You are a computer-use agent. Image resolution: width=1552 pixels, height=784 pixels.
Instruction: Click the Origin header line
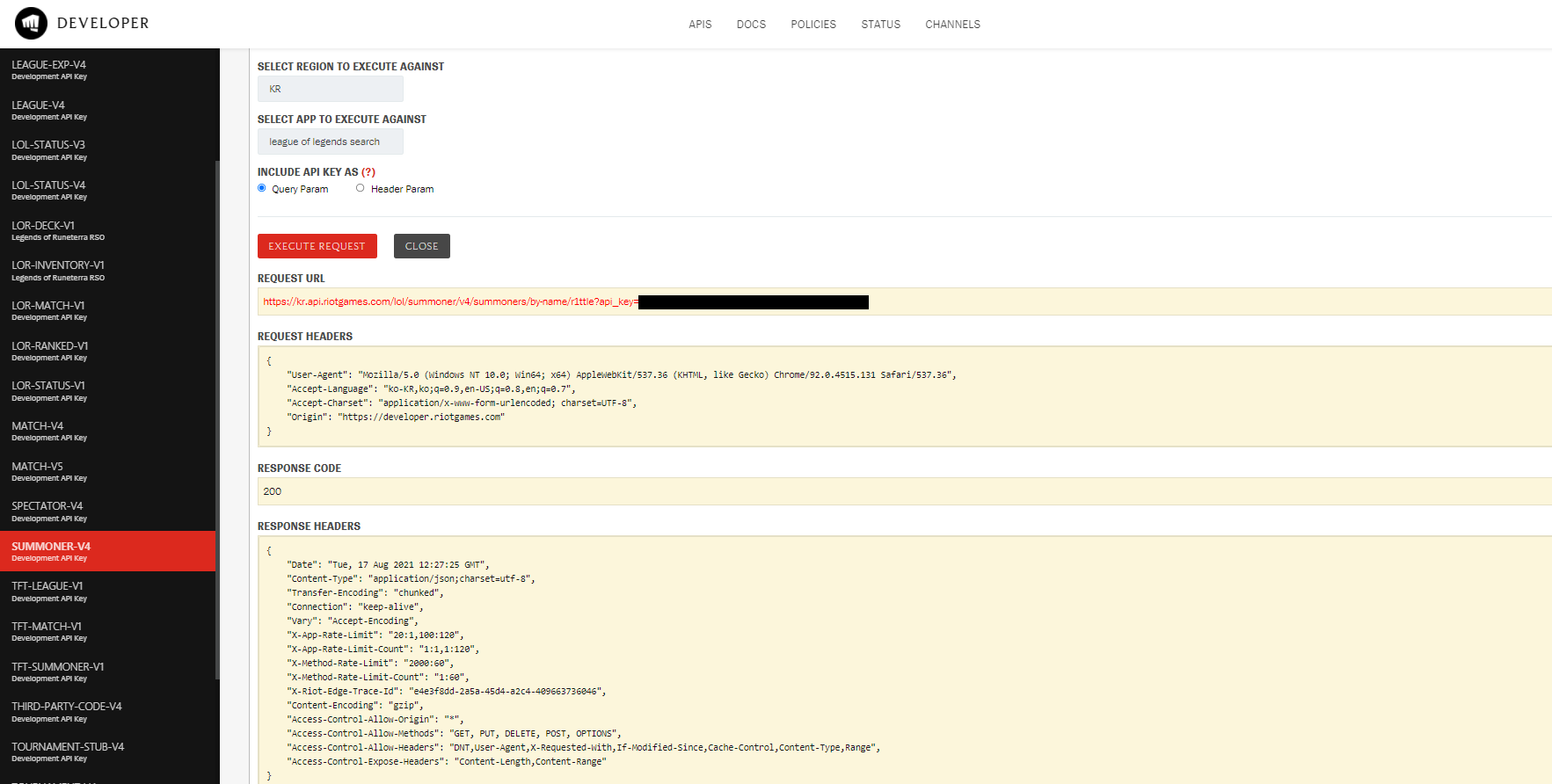pyautogui.click(x=396, y=417)
